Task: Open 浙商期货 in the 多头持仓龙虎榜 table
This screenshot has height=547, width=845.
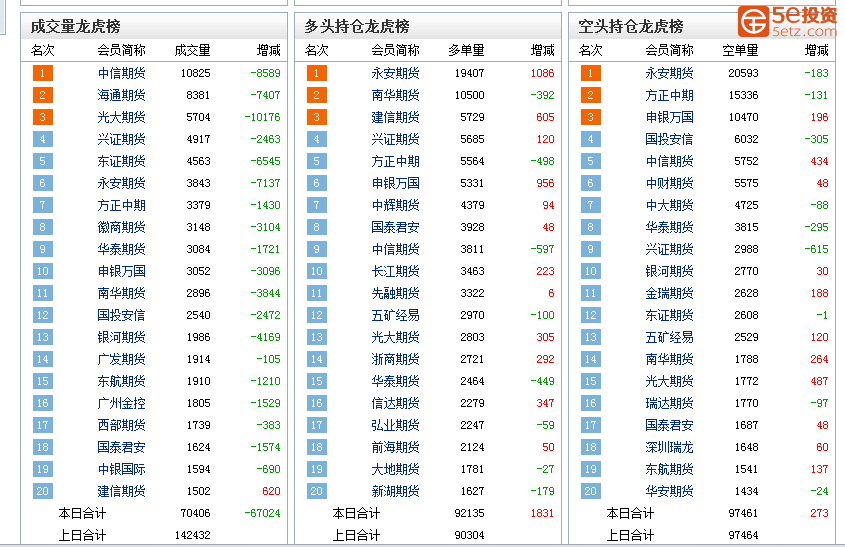Action: (395, 359)
